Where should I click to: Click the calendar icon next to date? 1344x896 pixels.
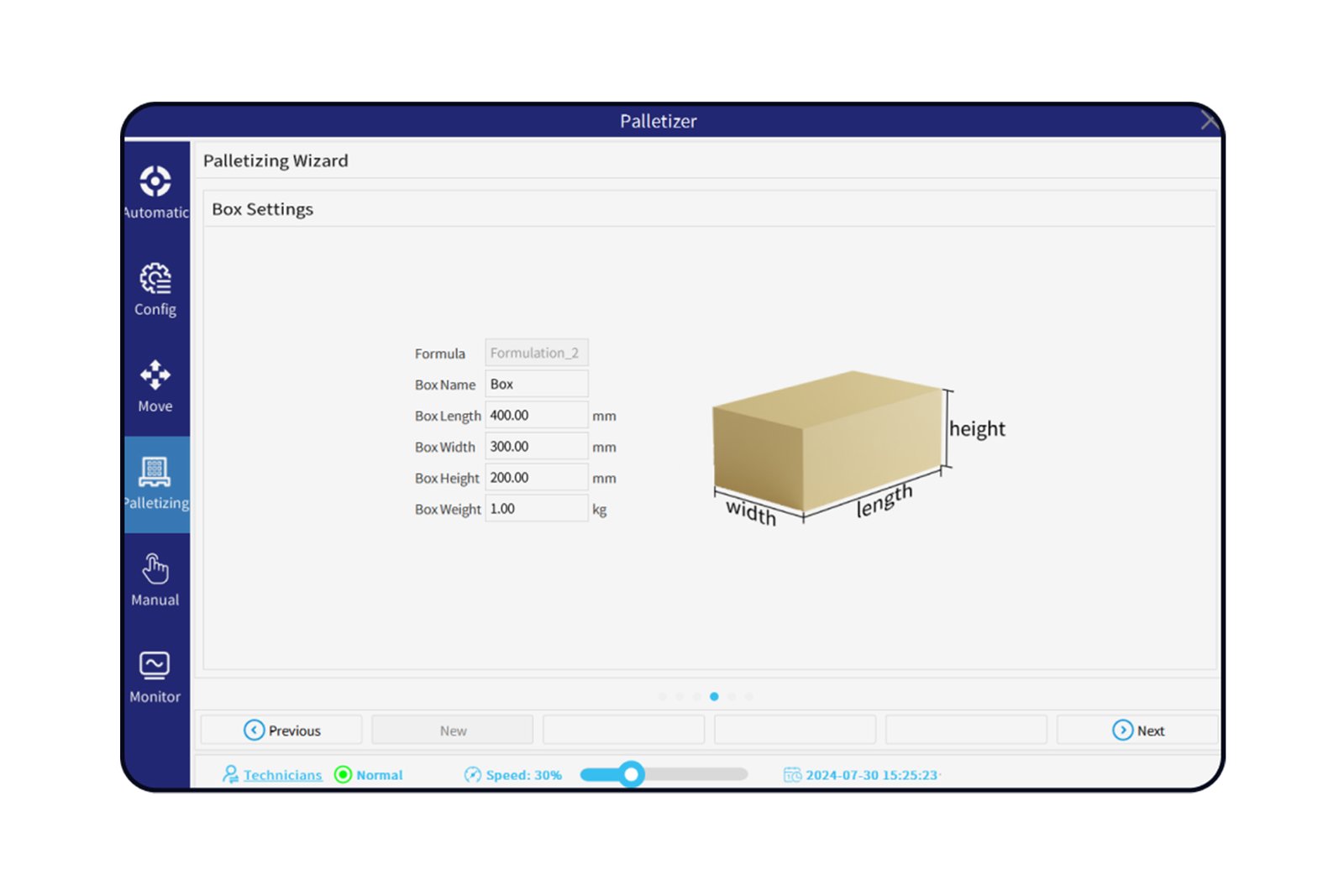click(792, 774)
